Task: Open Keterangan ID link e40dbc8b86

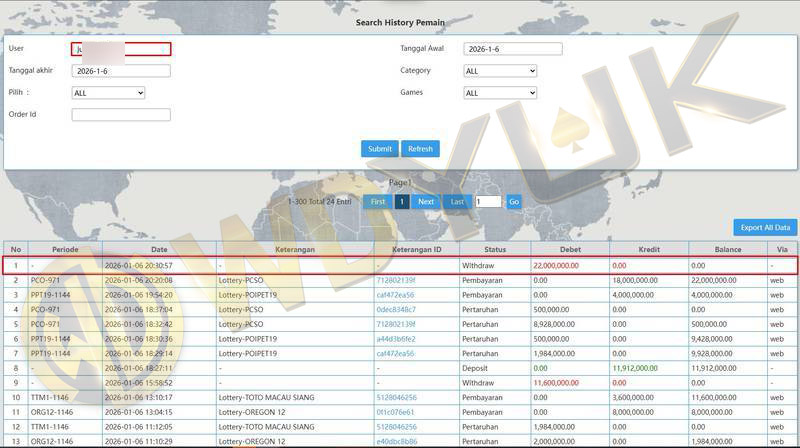Action: point(396,441)
